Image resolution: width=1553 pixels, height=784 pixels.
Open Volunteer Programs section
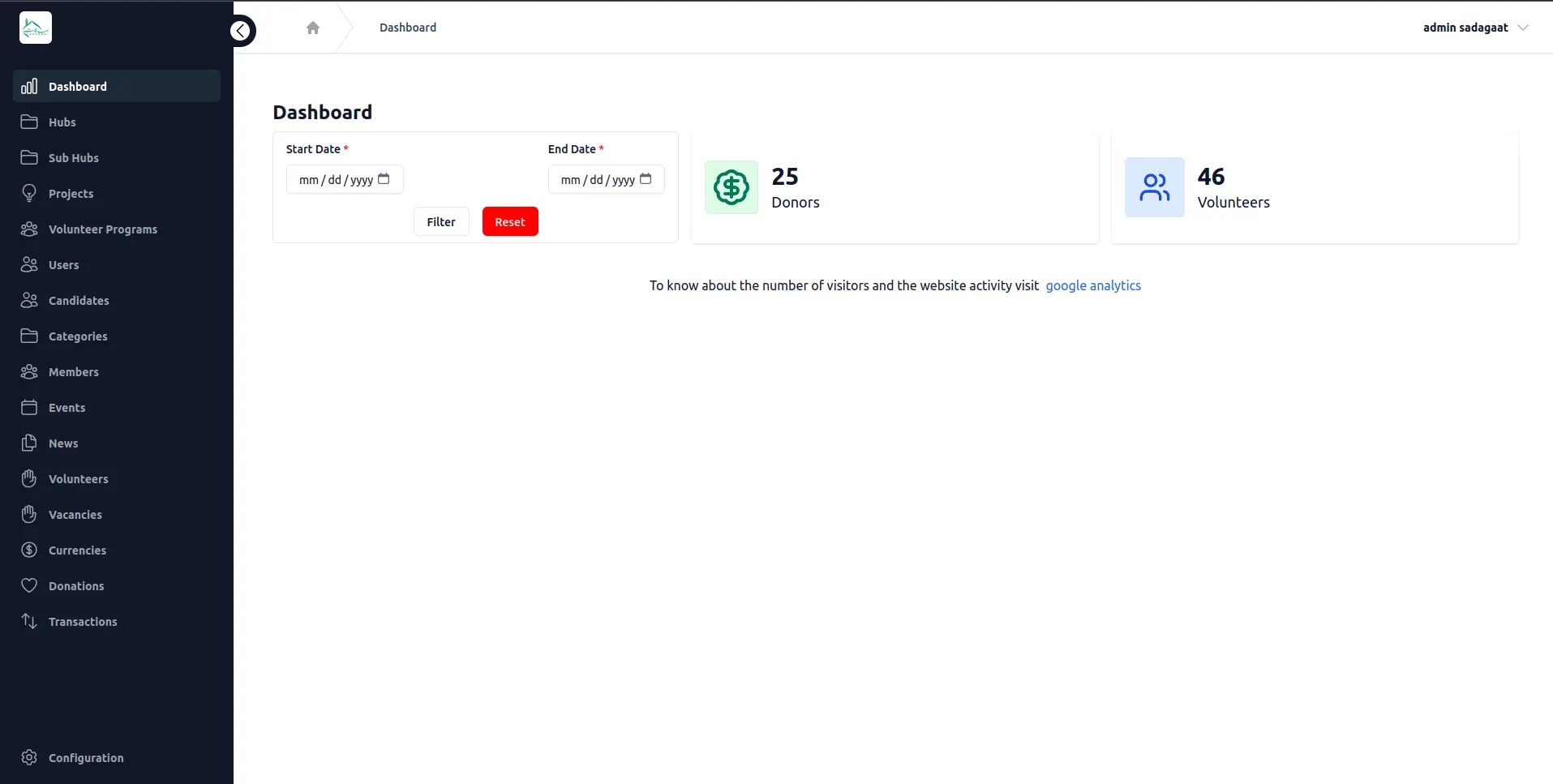[x=117, y=229]
